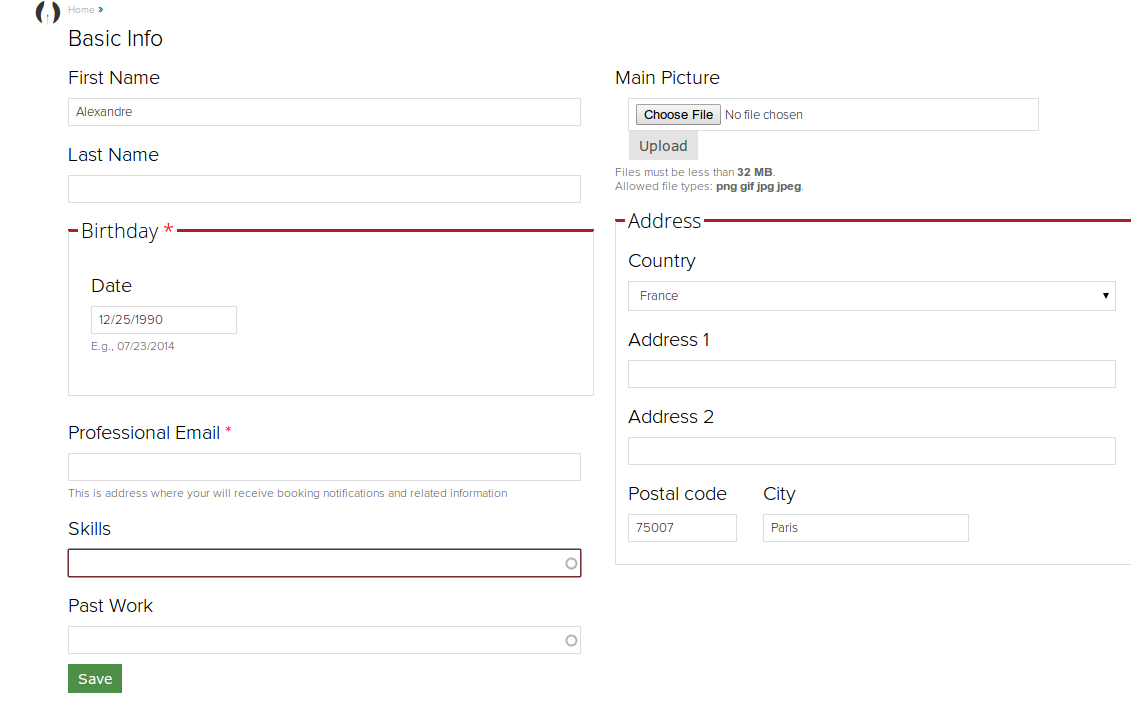The height and width of the screenshot is (721, 1131).
Task: Click the Address fieldset legend
Action: pyautogui.click(x=664, y=221)
